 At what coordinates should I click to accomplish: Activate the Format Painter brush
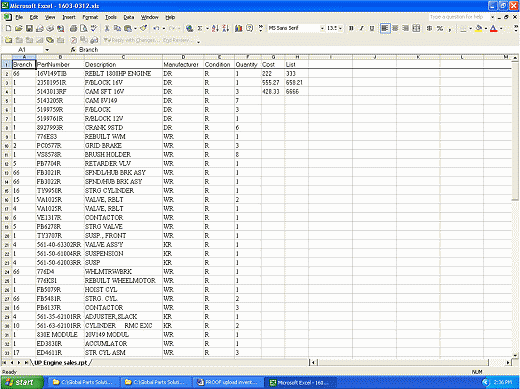click(144, 29)
